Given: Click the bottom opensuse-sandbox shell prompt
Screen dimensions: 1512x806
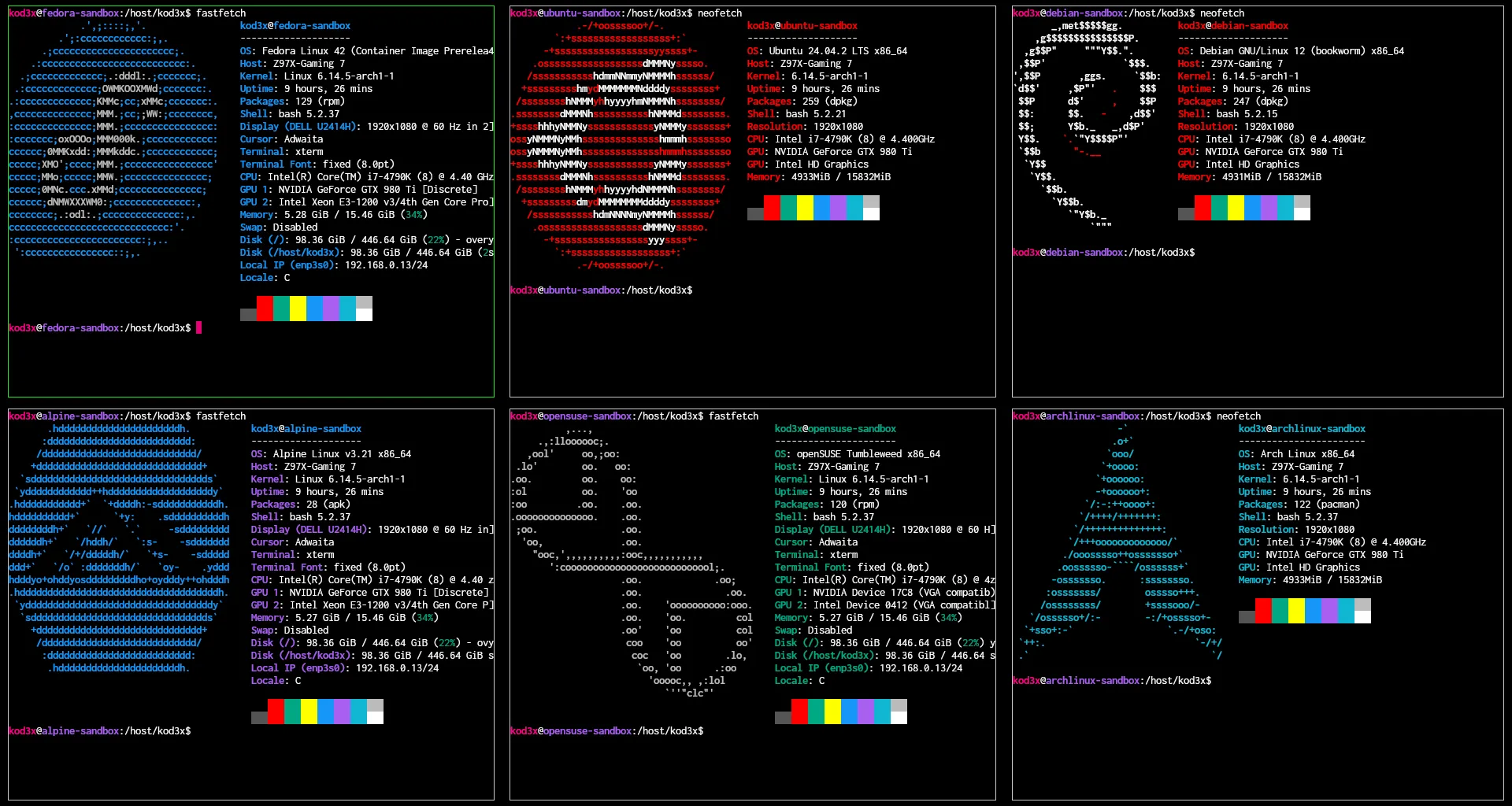Looking at the screenshot, I should click(606, 731).
